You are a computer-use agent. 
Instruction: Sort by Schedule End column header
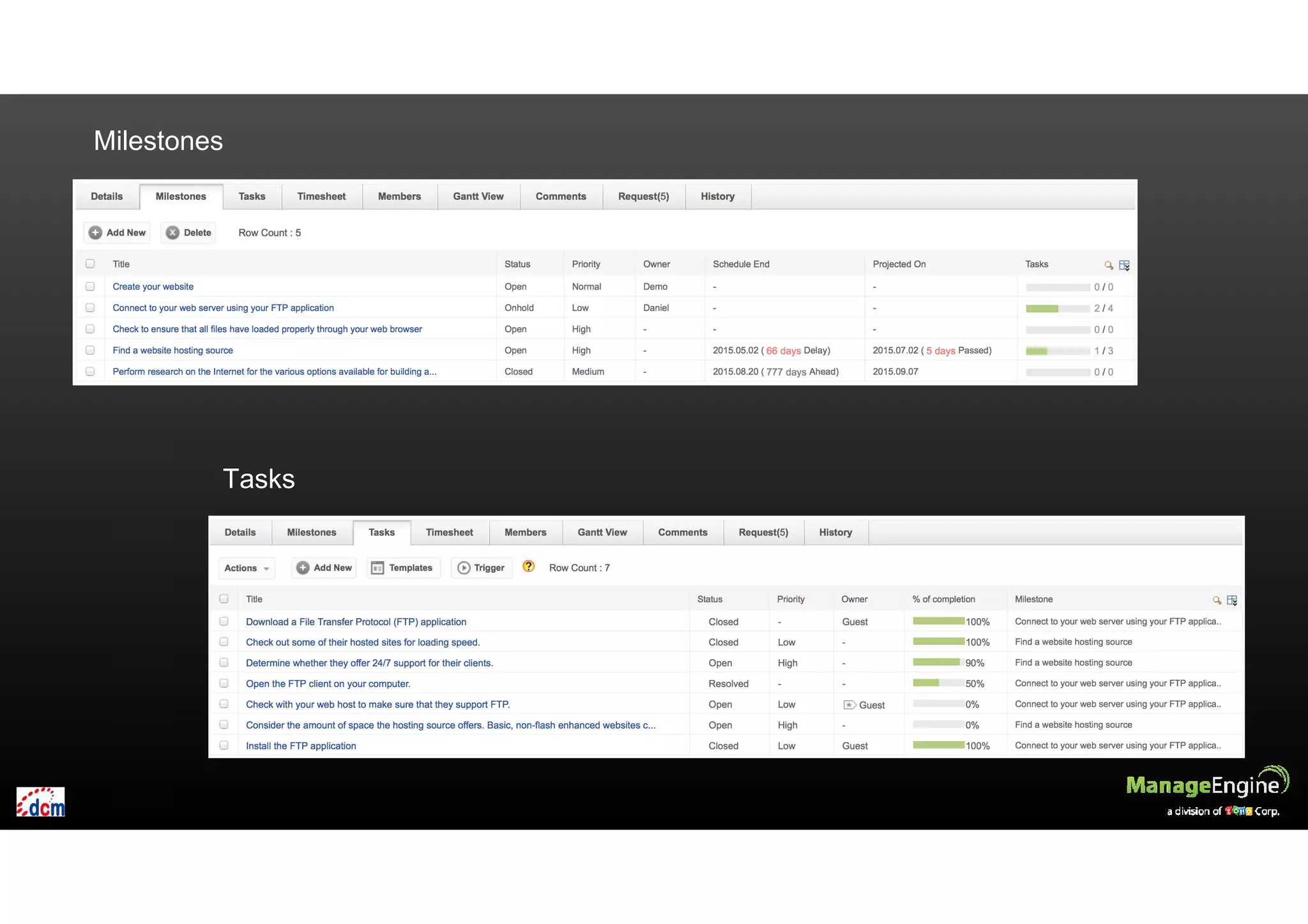[x=741, y=264]
